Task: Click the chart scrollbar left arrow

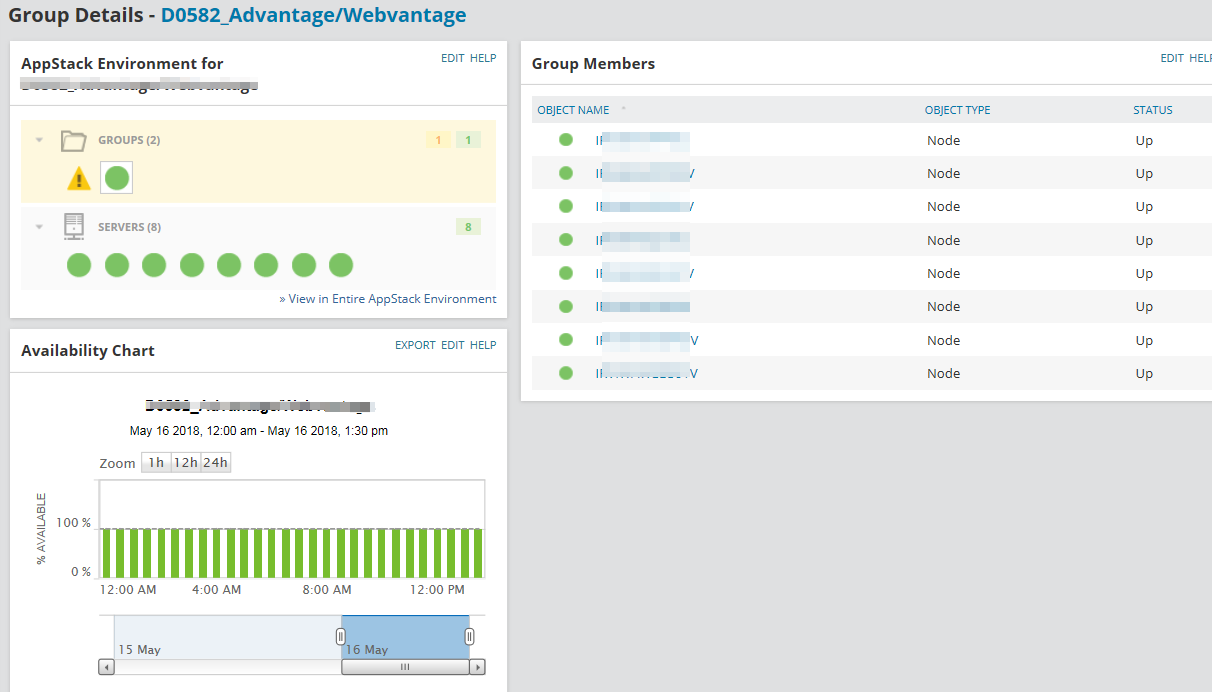Action: point(106,667)
